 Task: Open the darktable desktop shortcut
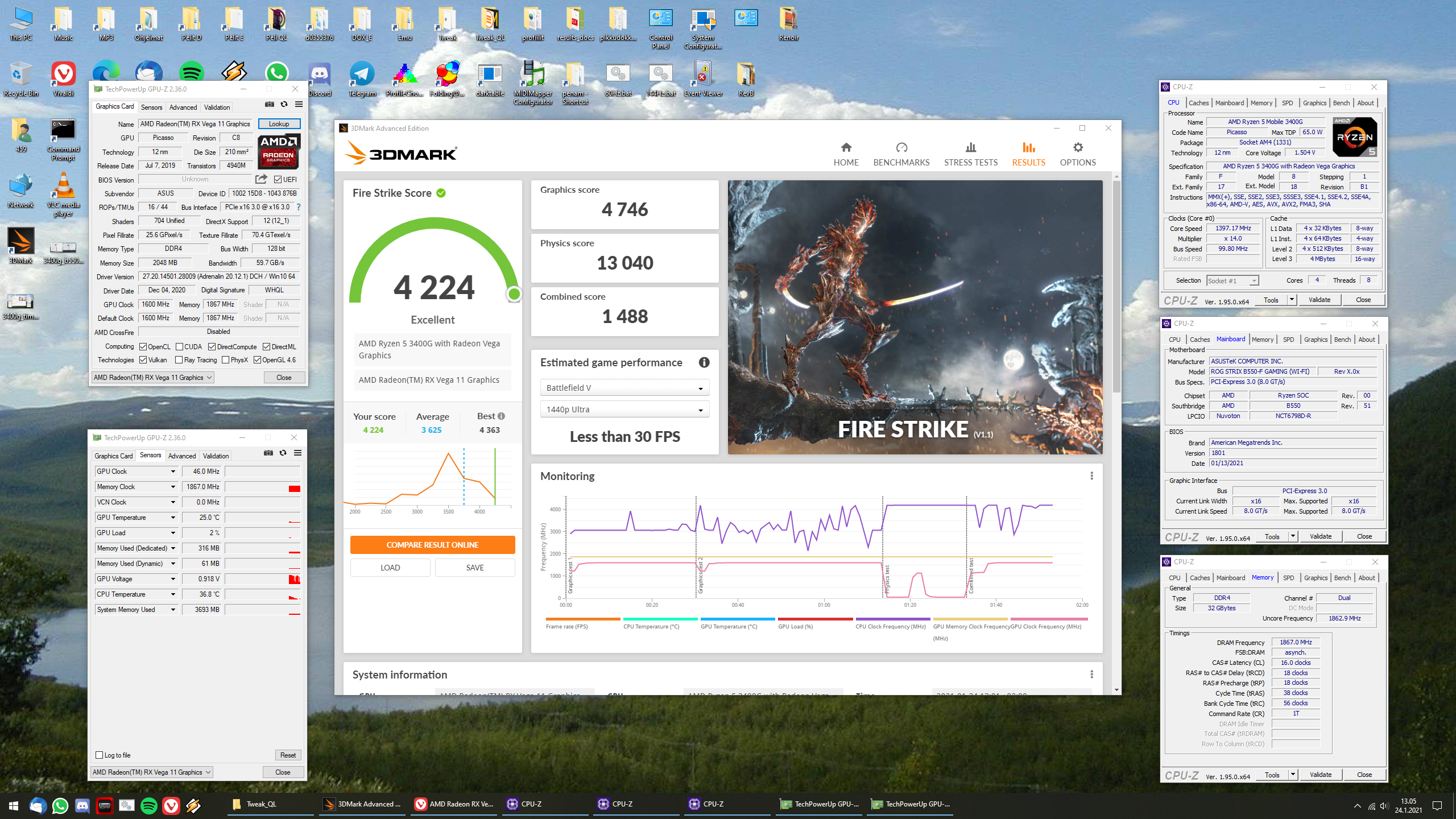point(490,80)
